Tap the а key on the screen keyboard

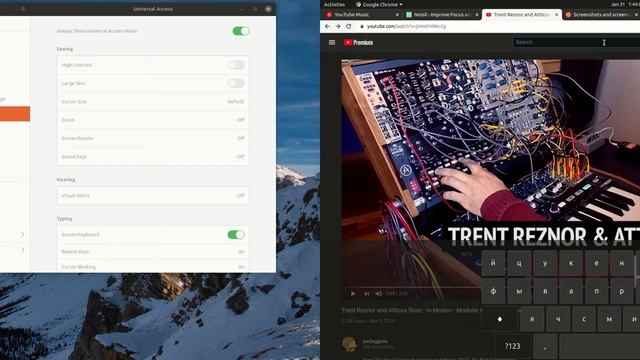tap(571, 291)
